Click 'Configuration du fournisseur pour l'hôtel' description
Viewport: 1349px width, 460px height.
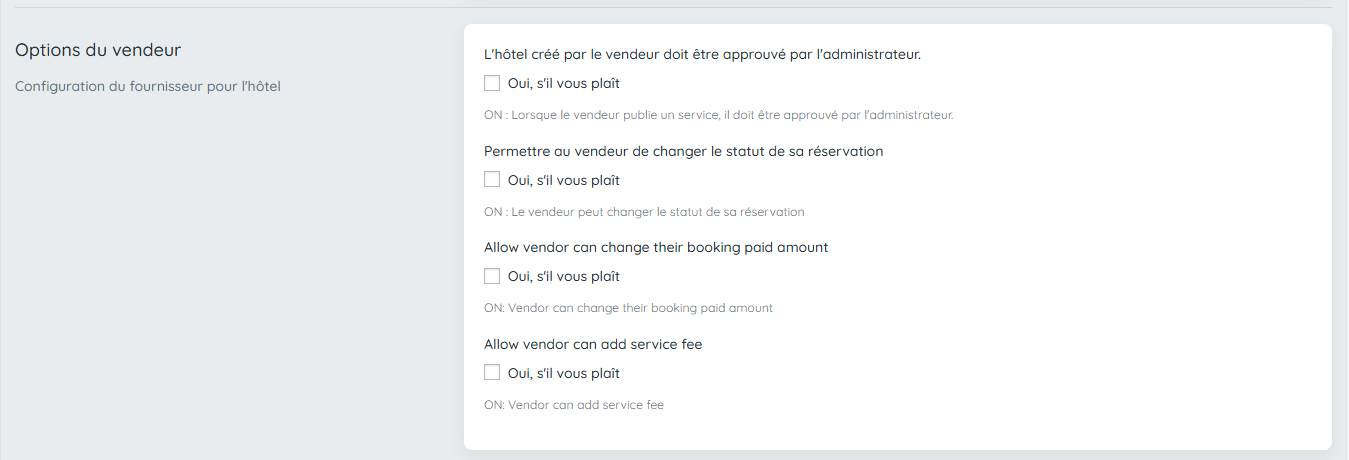(148, 87)
